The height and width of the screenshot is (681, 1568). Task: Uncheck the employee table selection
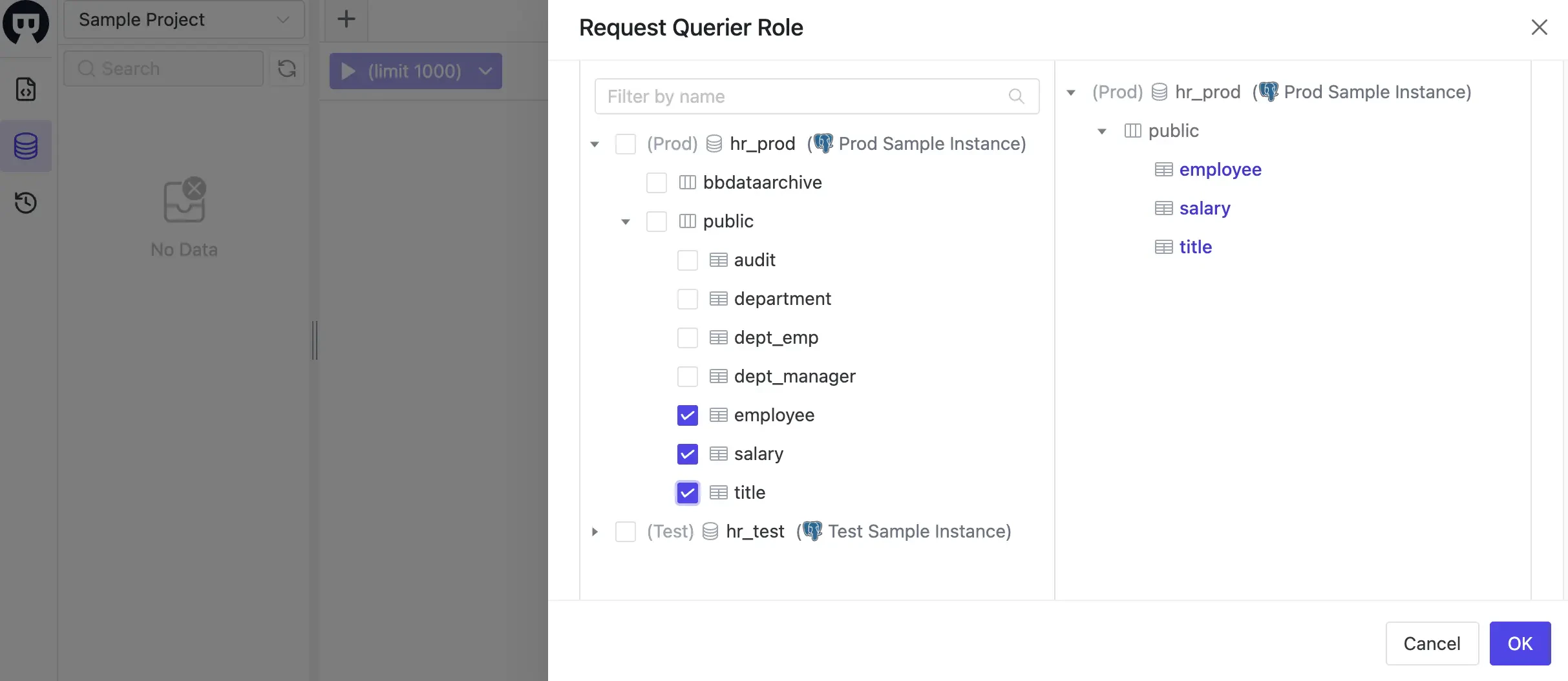click(687, 415)
